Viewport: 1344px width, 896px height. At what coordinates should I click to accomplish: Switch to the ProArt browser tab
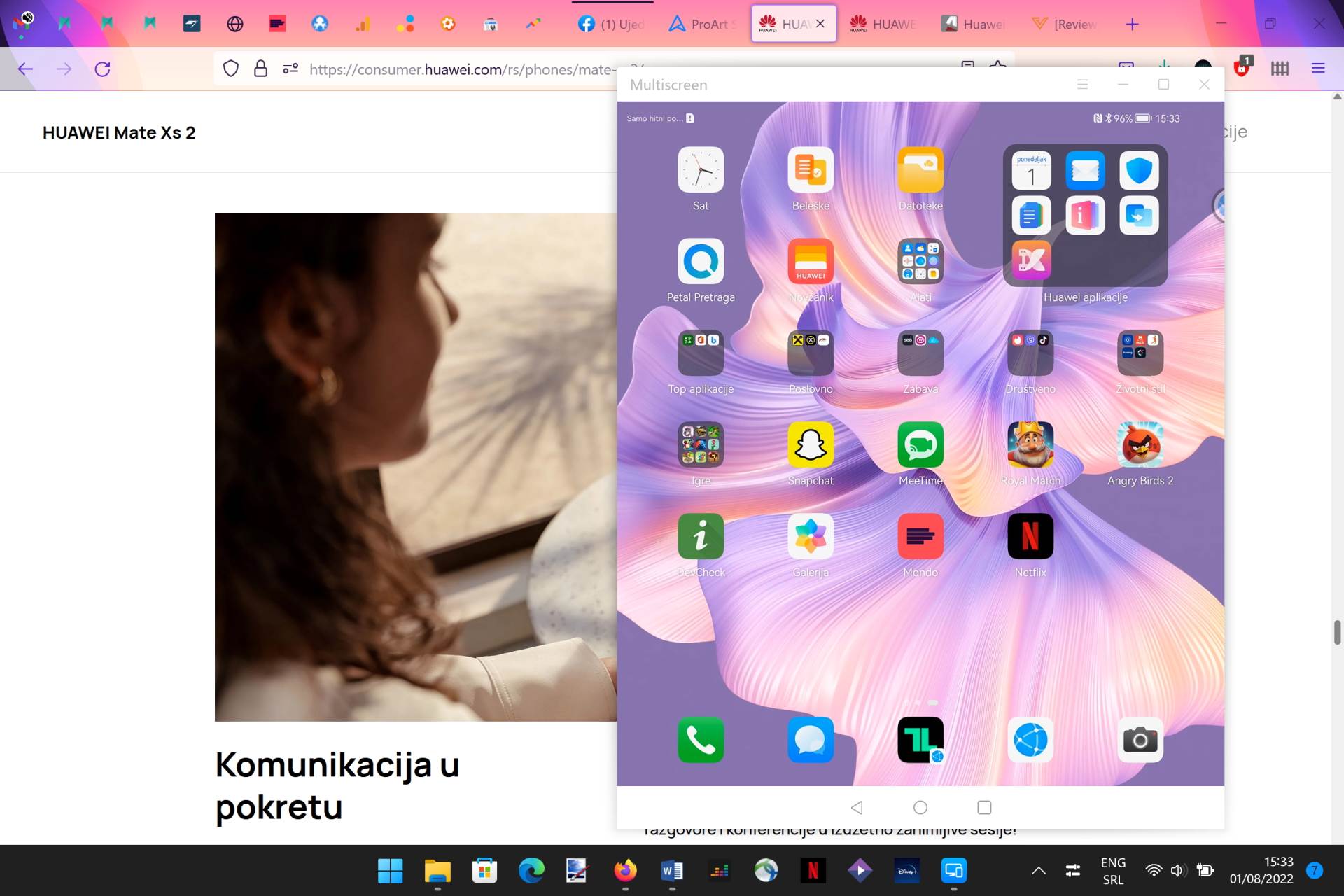click(x=702, y=23)
